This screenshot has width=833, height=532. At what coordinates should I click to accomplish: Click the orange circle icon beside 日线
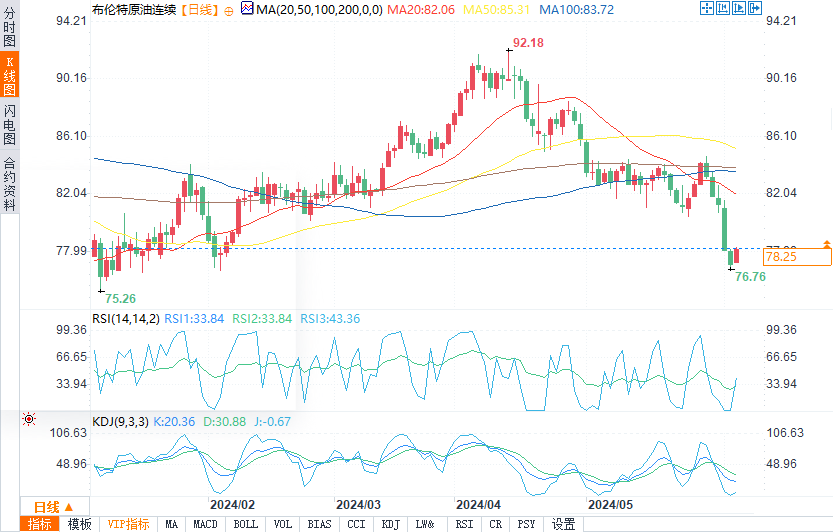pyautogui.click(x=228, y=11)
